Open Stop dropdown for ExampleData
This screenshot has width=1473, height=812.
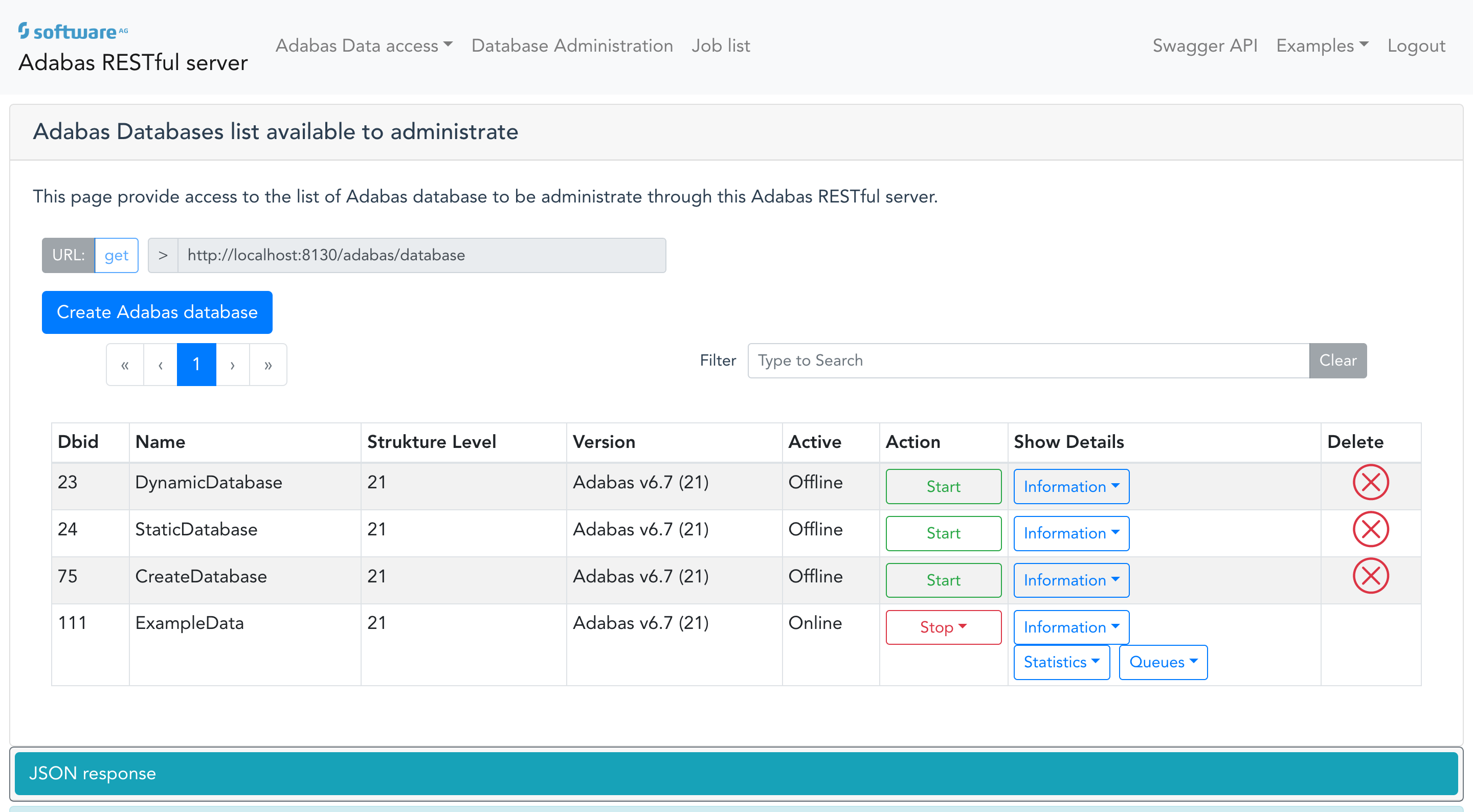tap(943, 627)
